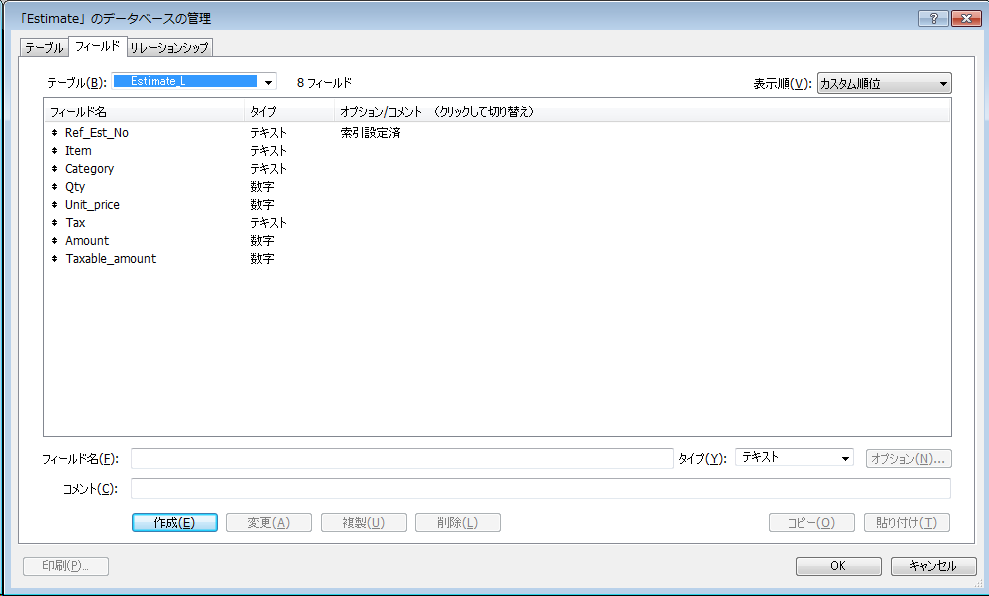Click the reorder arrows beside Tax field

[53, 222]
